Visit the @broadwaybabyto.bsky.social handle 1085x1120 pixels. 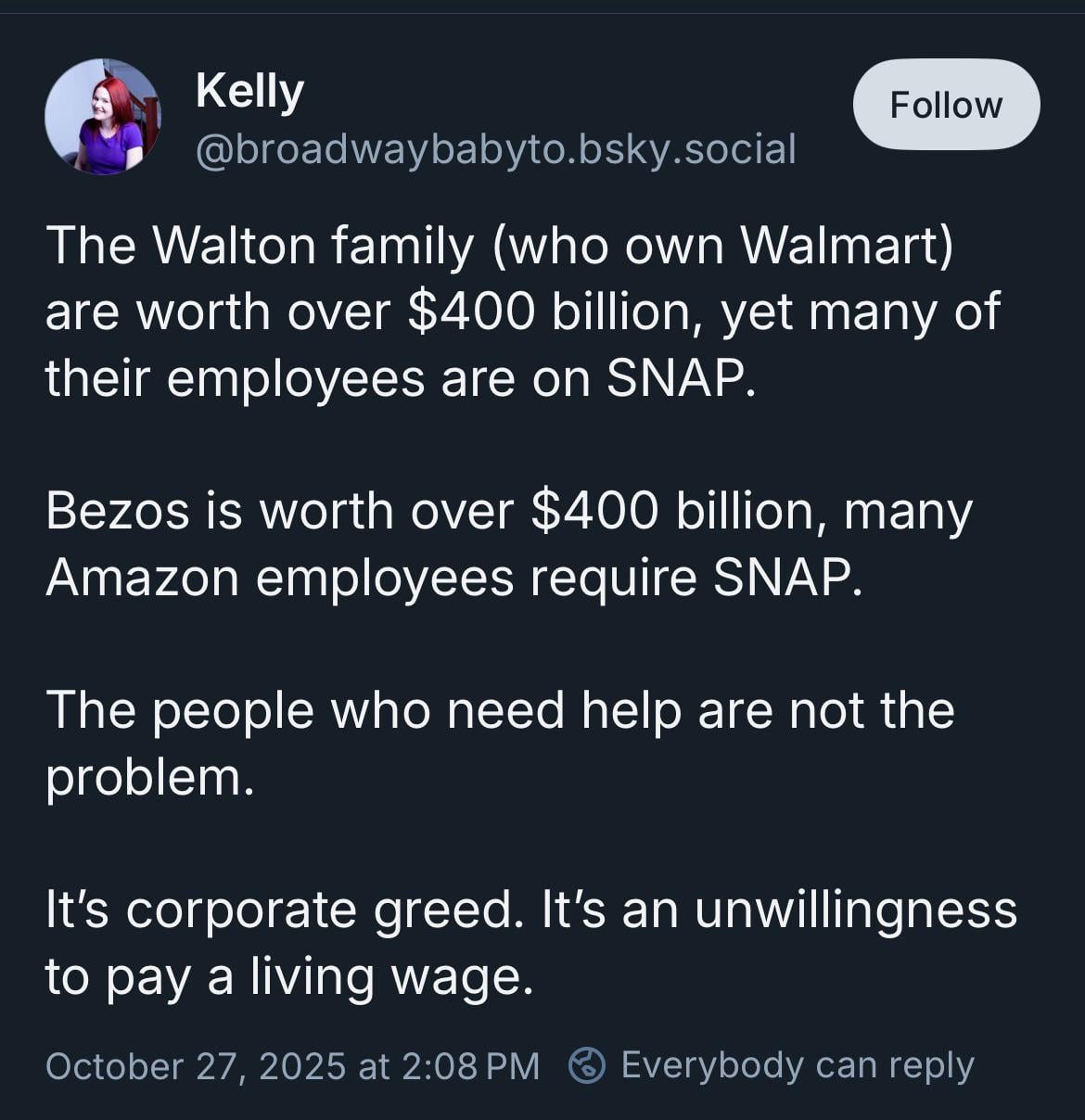(x=495, y=148)
